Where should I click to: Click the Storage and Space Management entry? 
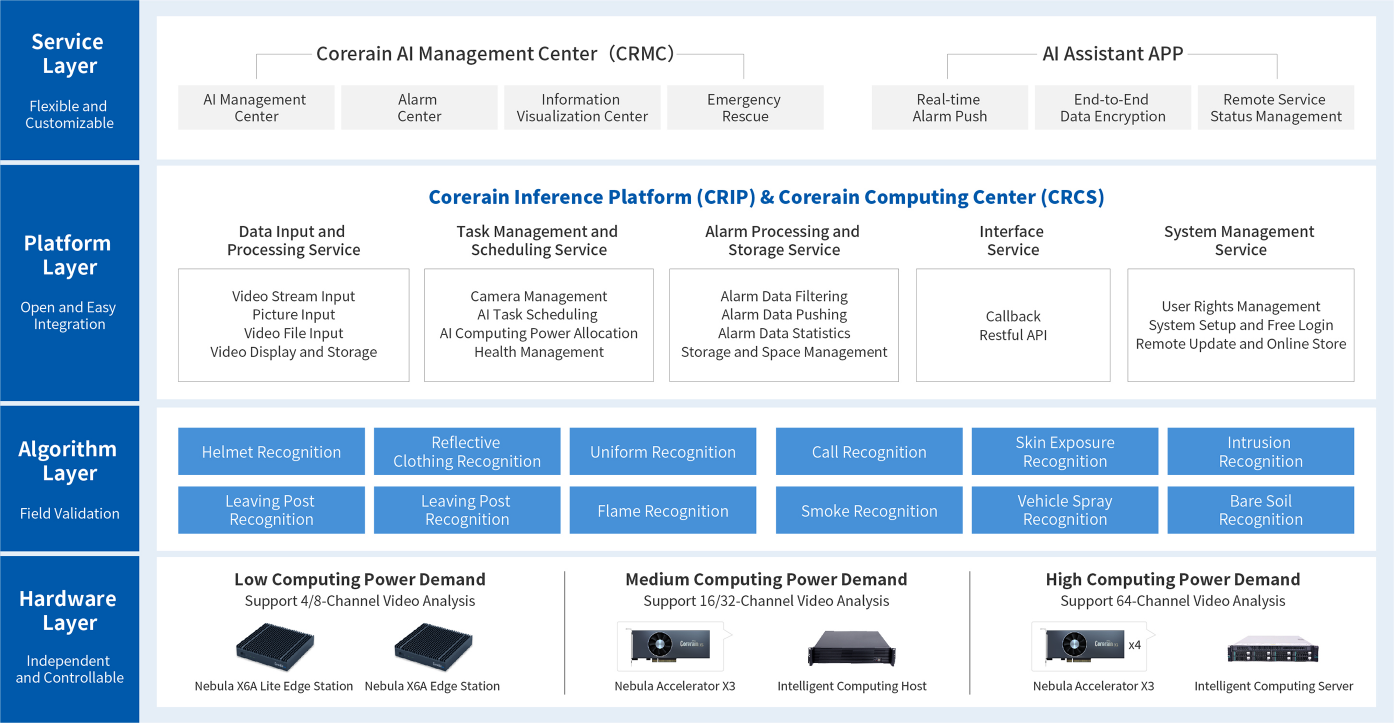point(783,352)
